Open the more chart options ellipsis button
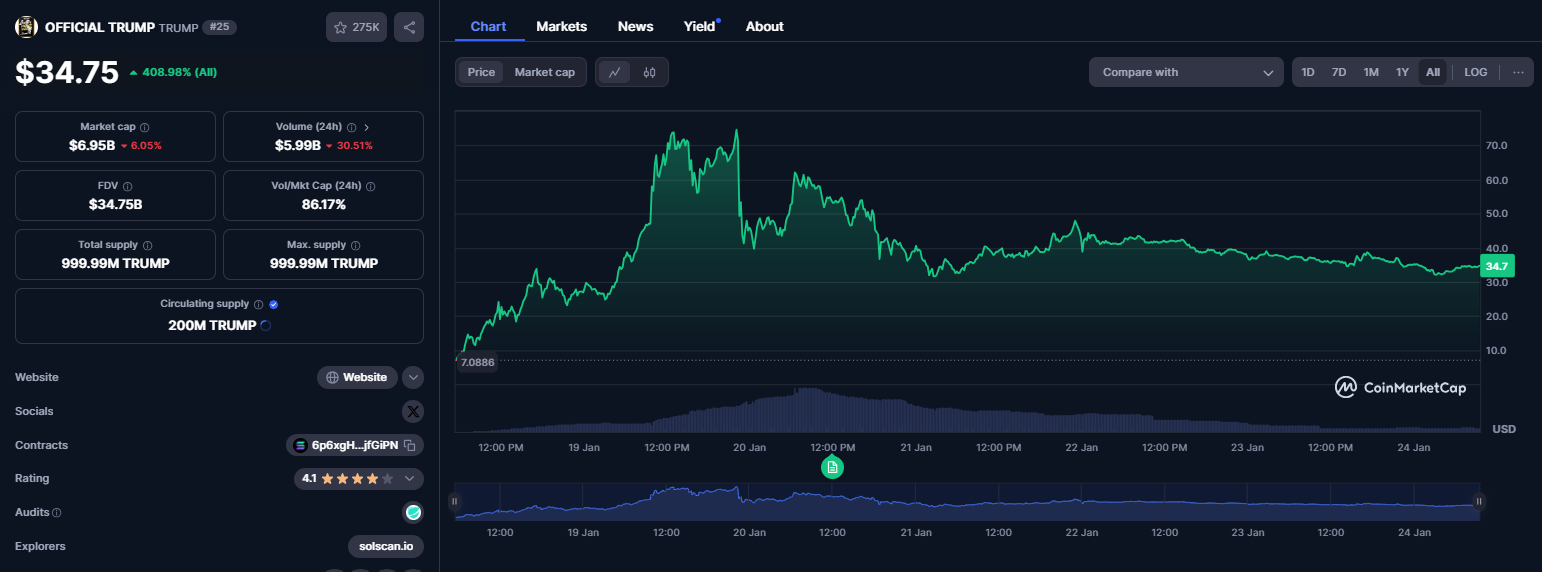Screen dimensions: 1542x572 (x=1518, y=72)
